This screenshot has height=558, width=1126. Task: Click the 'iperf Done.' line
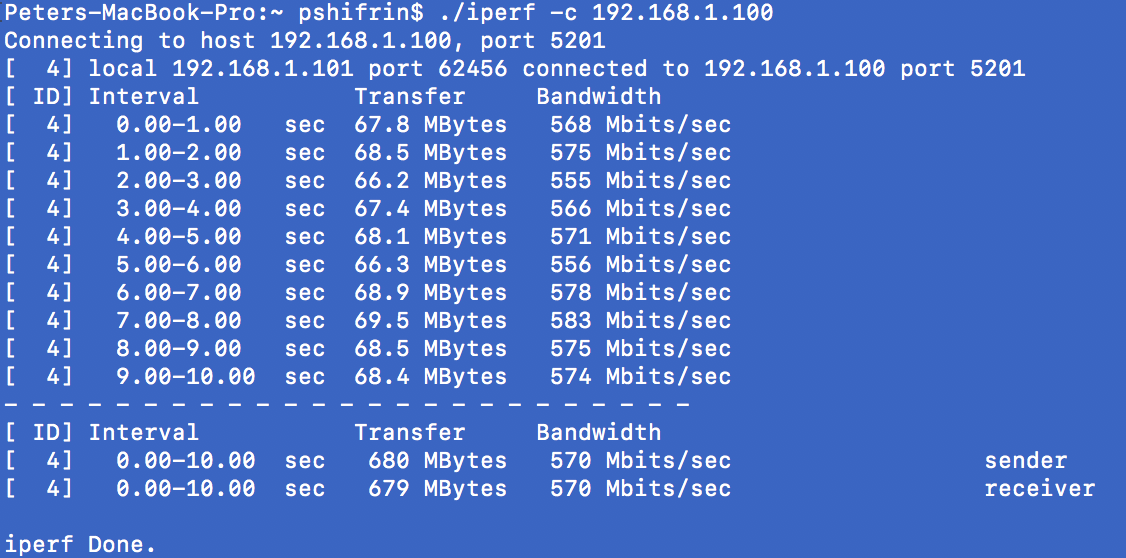pos(80,544)
